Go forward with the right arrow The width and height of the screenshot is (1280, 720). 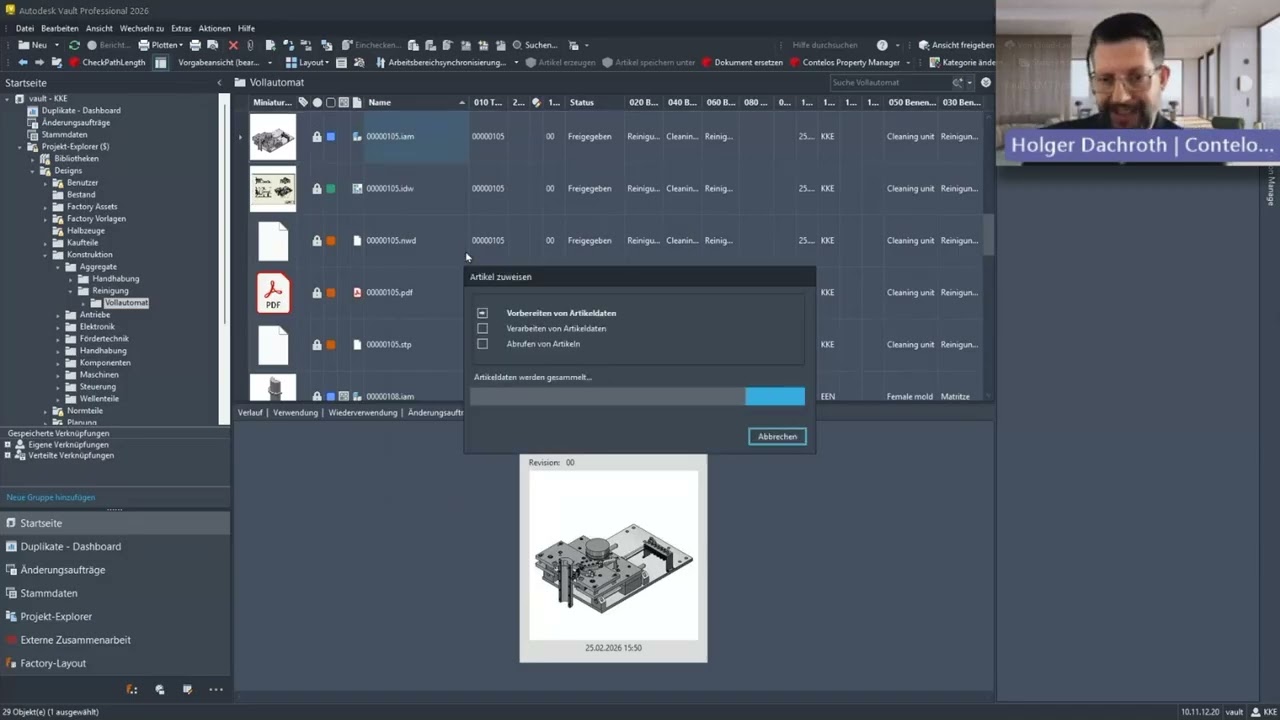(39, 62)
